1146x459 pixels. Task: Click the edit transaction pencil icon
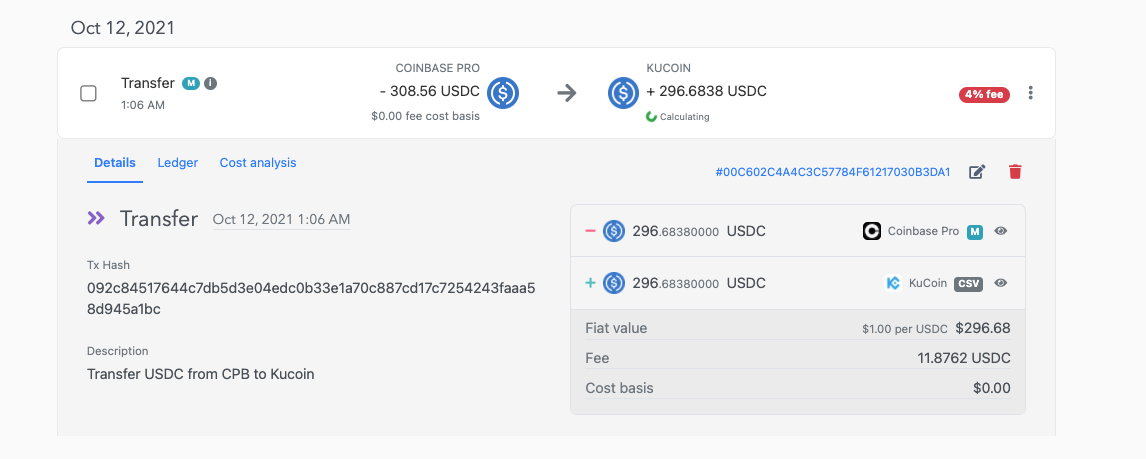point(977,172)
